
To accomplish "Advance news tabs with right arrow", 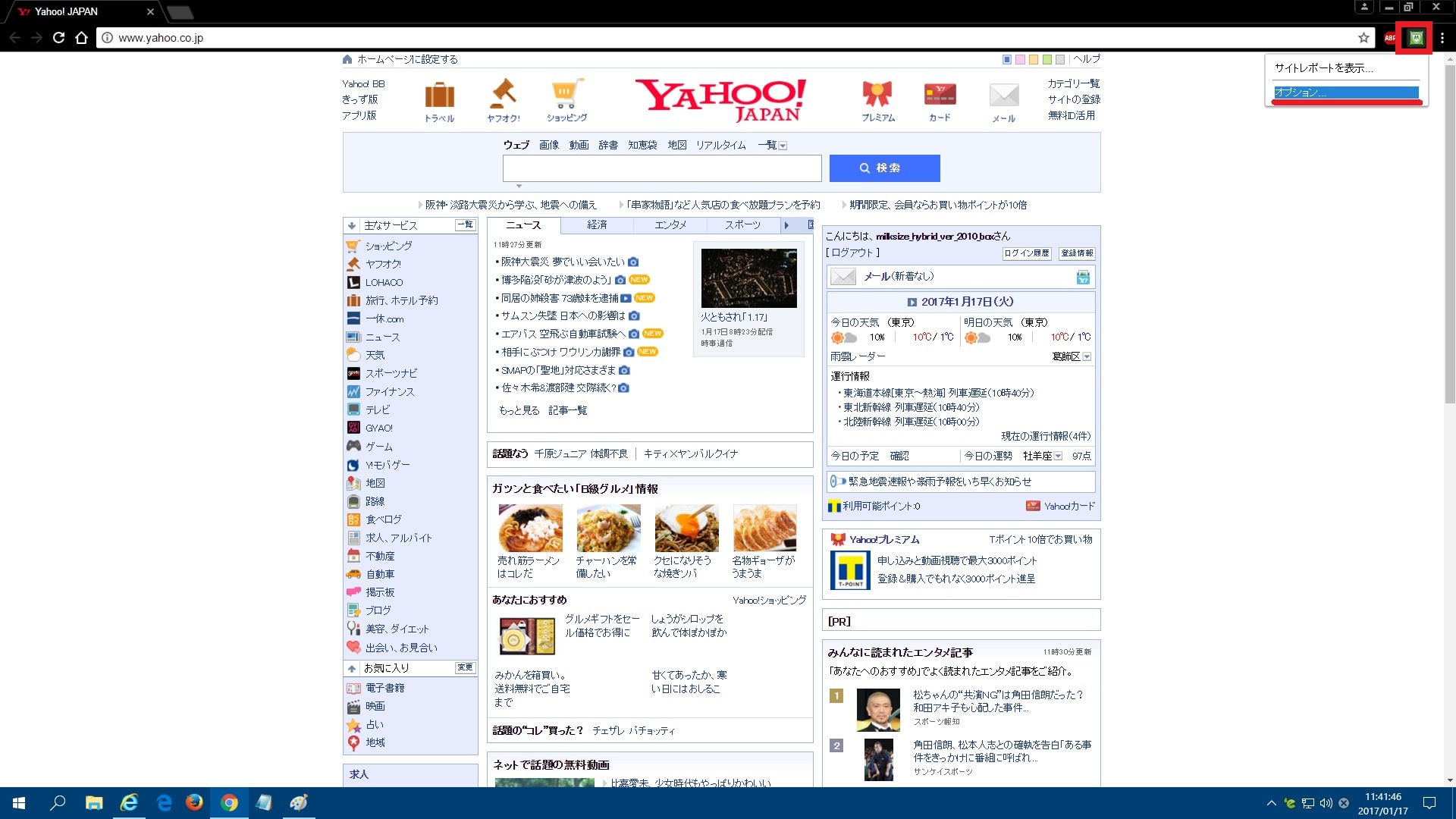I will coord(786,224).
